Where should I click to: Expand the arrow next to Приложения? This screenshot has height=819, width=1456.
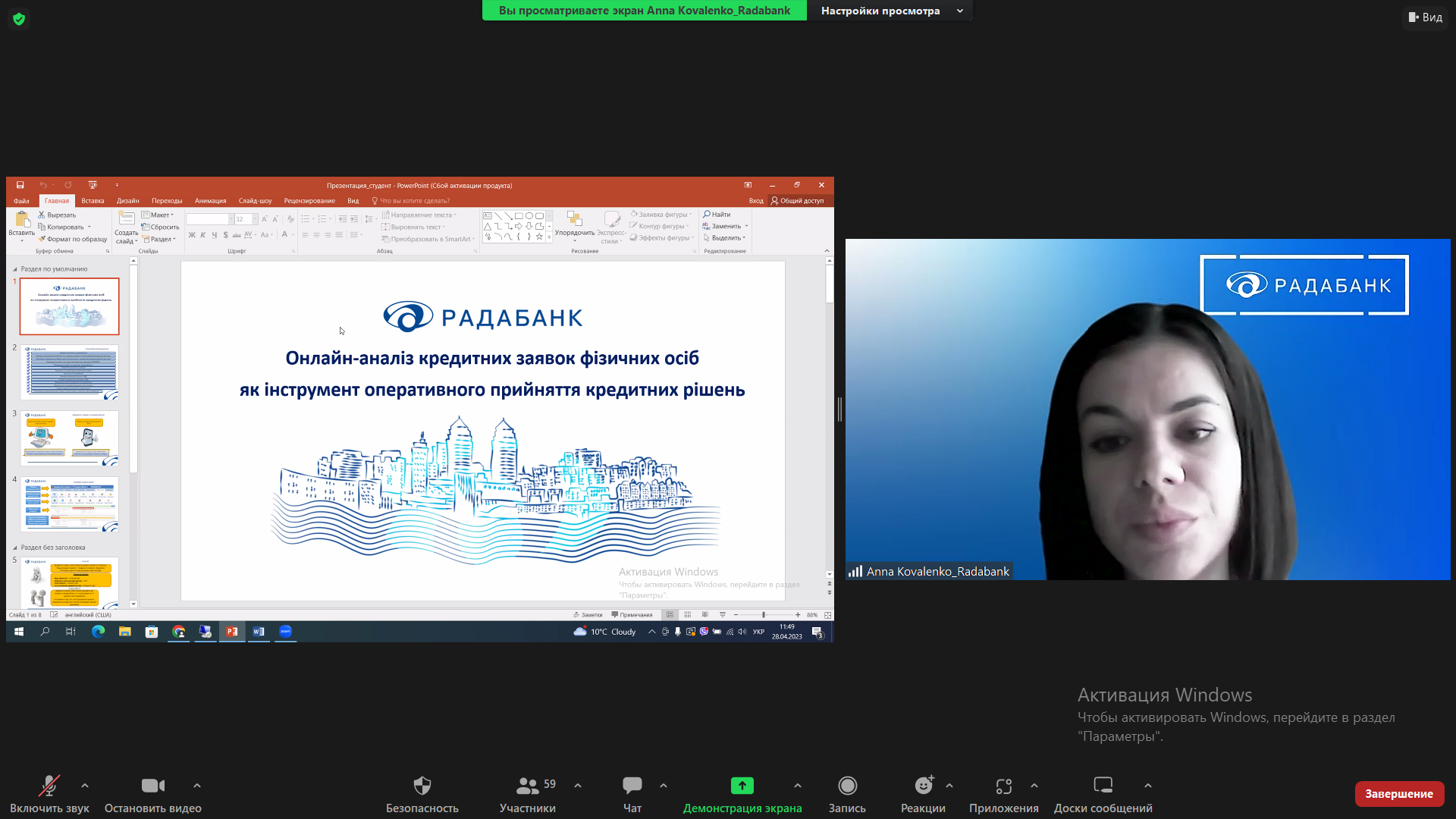(x=1034, y=786)
